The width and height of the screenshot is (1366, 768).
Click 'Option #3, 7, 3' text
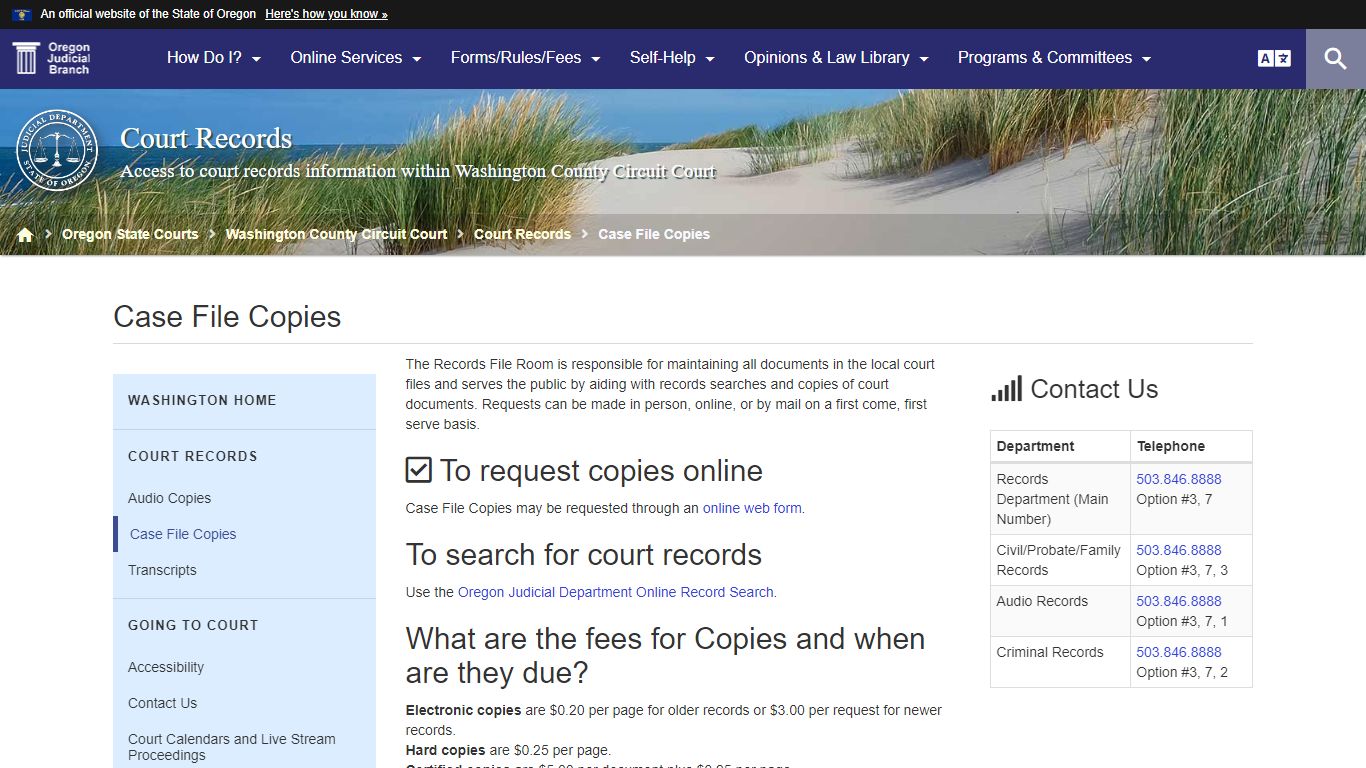tap(1182, 570)
